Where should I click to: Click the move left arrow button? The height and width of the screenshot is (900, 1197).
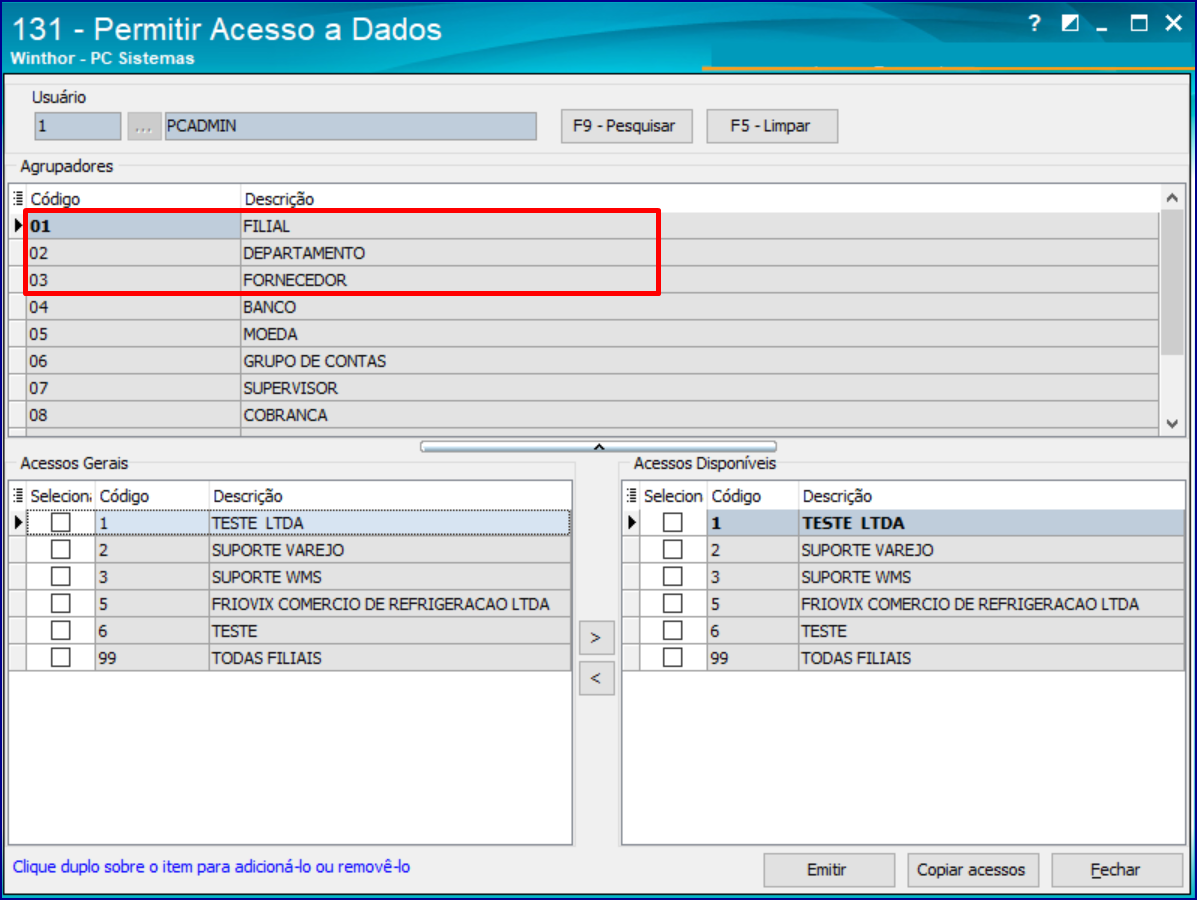[x=596, y=678]
